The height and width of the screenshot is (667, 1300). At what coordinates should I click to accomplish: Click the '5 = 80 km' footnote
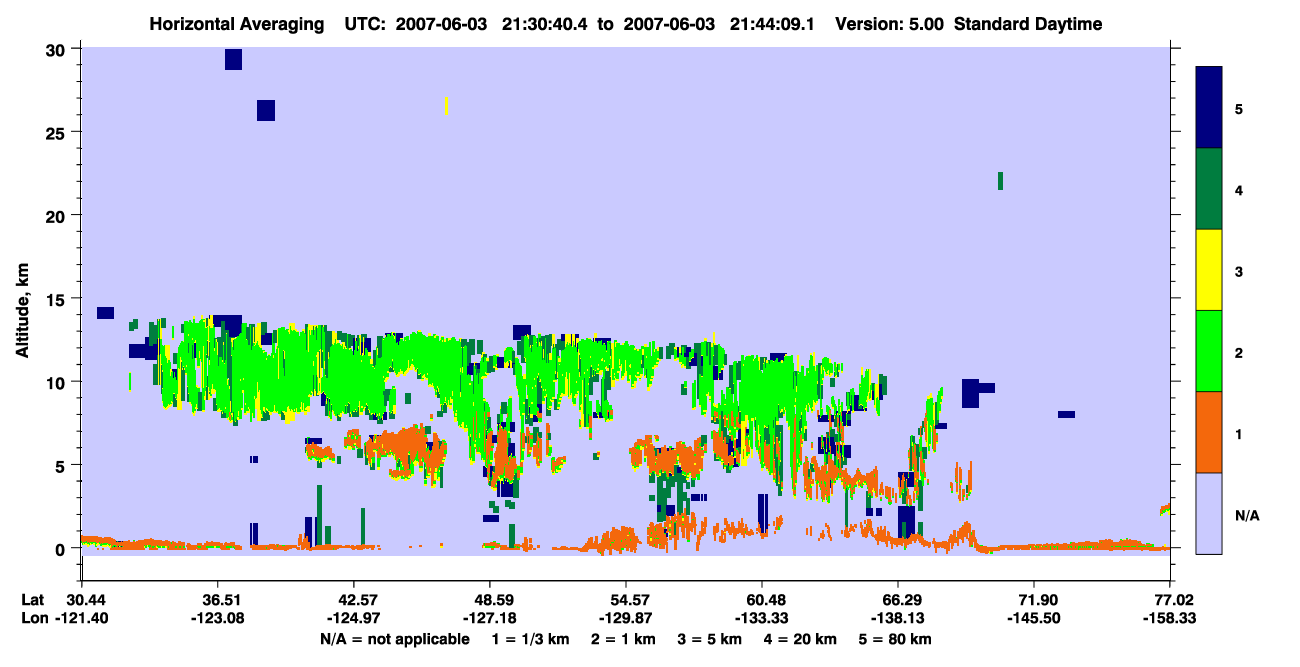pos(894,639)
